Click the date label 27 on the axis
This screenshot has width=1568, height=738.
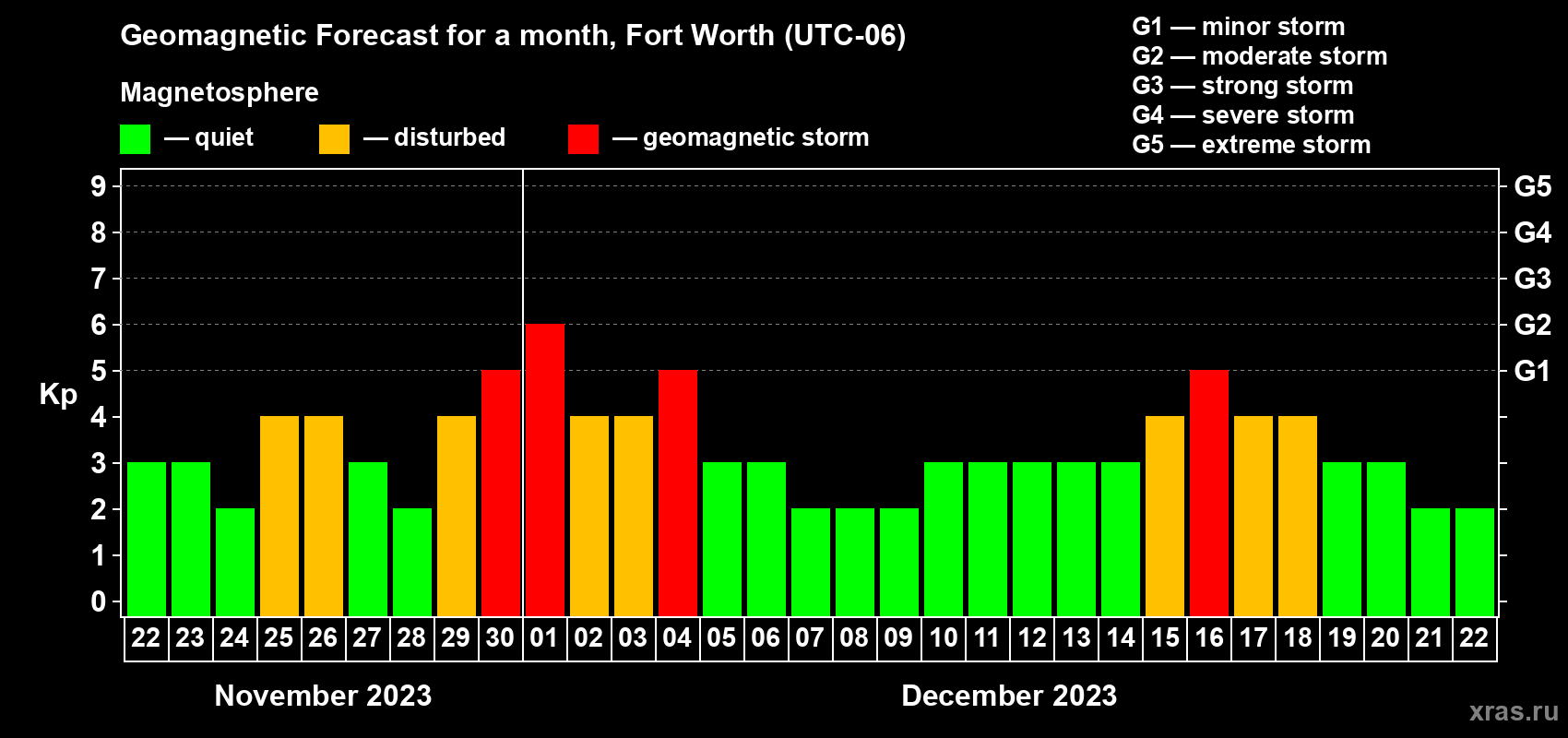coord(367,637)
